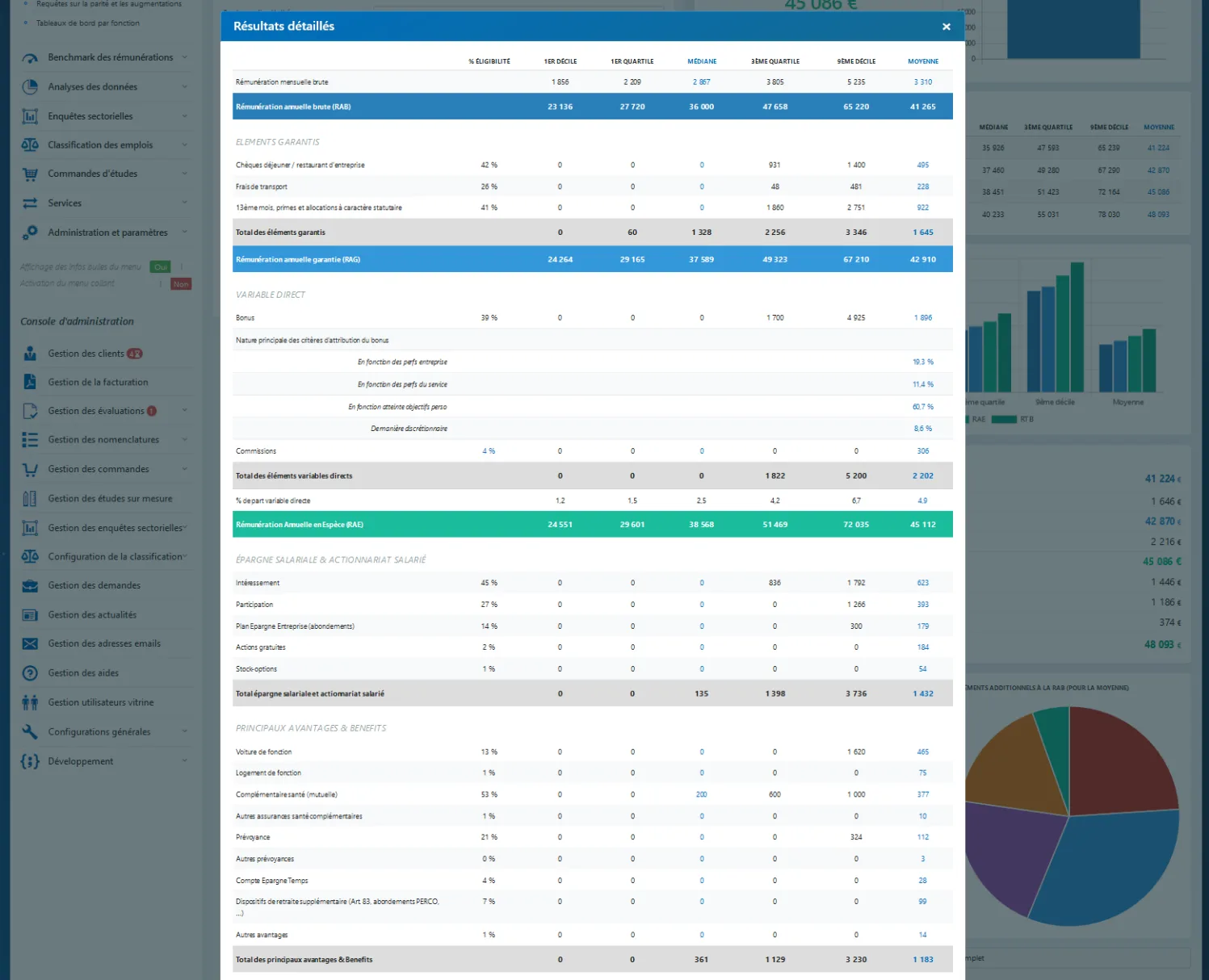The height and width of the screenshot is (980, 1209).
Task: Click the Gestion de la facturation document icon
Action: click(30, 382)
